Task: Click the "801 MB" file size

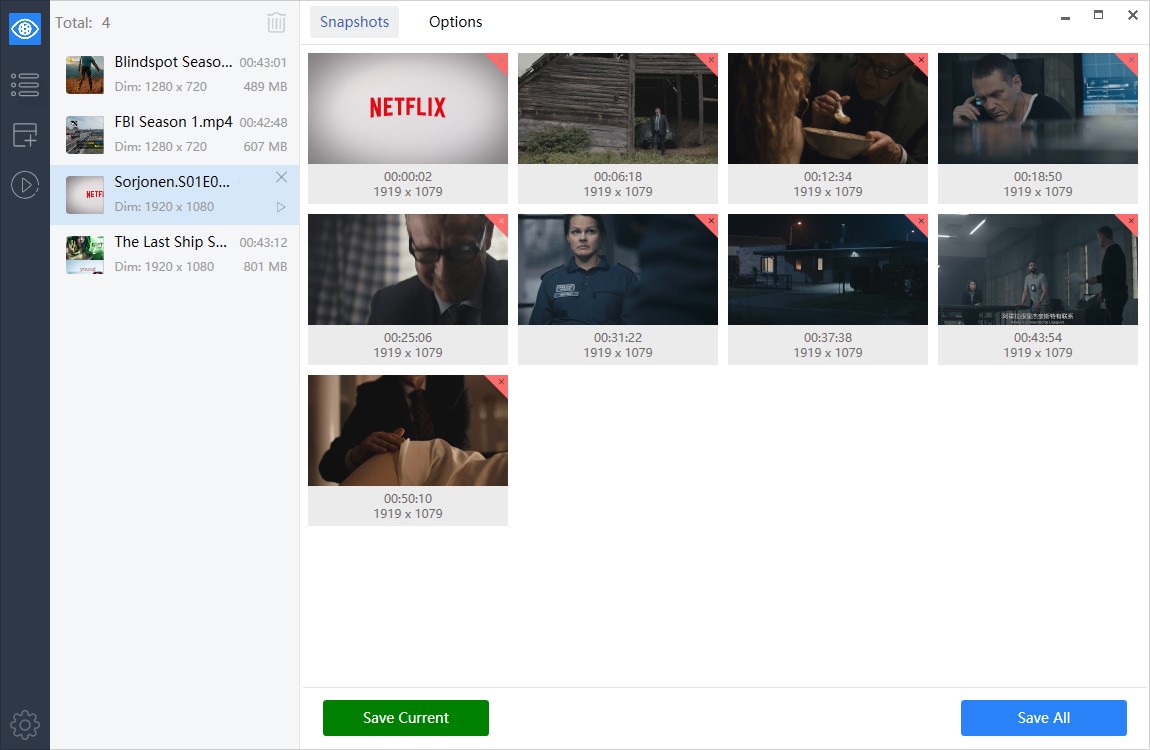Action: point(265,267)
